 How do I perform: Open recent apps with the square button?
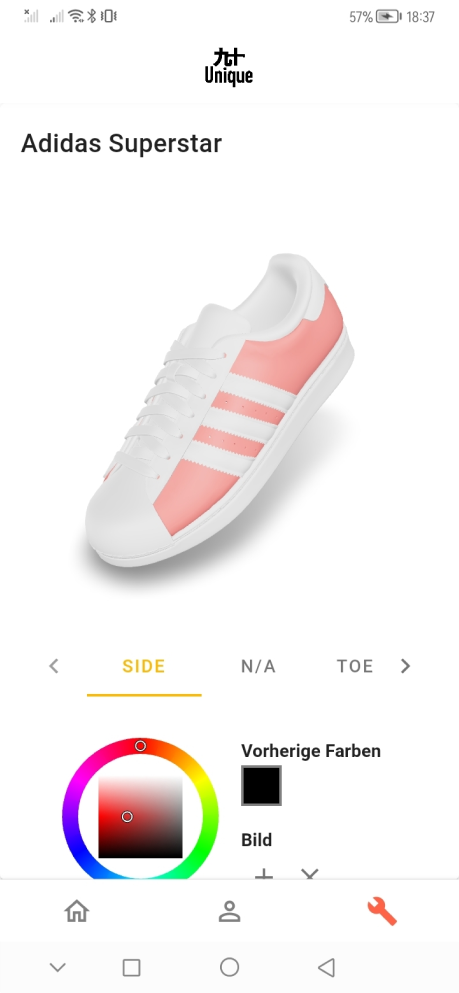[x=131, y=967]
